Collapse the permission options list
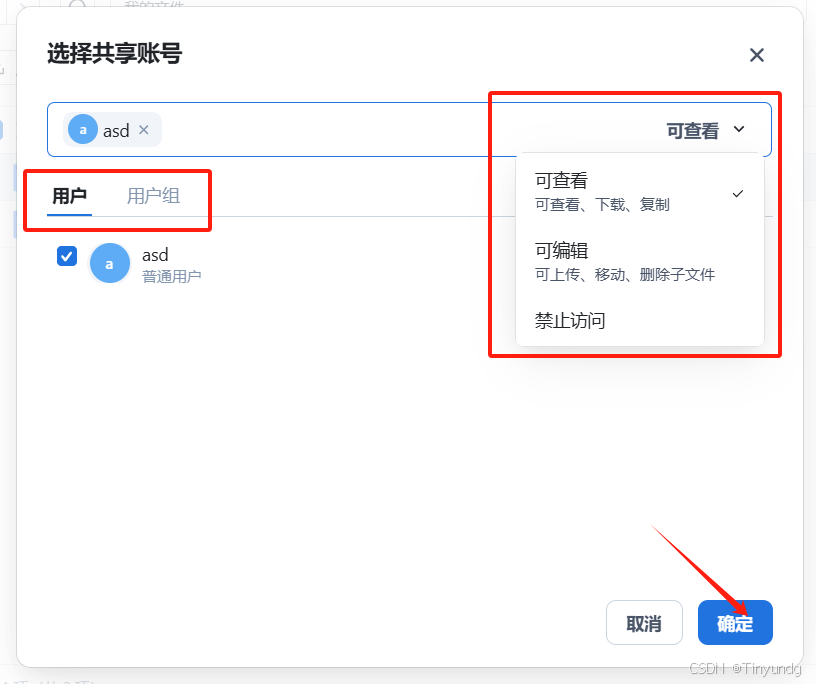The height and width of the screenshot is (684, 816). coord(739,129)
